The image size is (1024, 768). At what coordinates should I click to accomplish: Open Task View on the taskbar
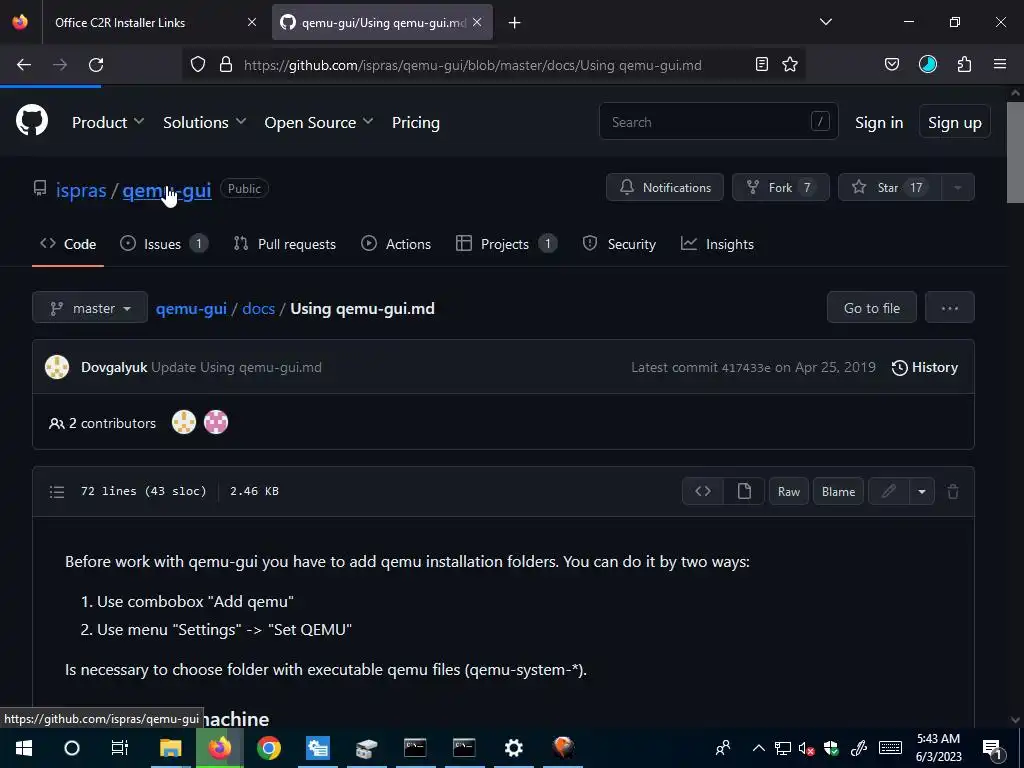tap(120, 748)
